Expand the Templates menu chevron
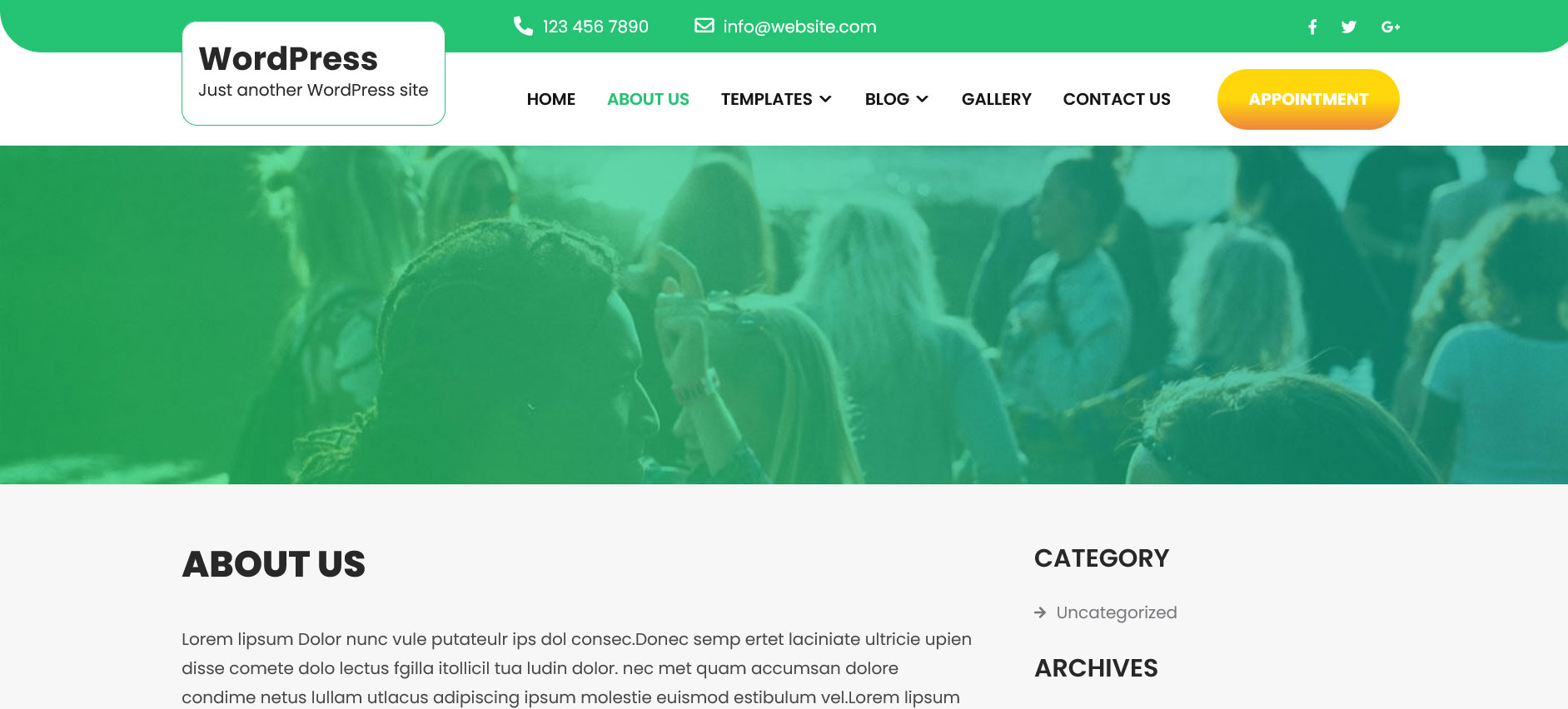 [826, 99]
